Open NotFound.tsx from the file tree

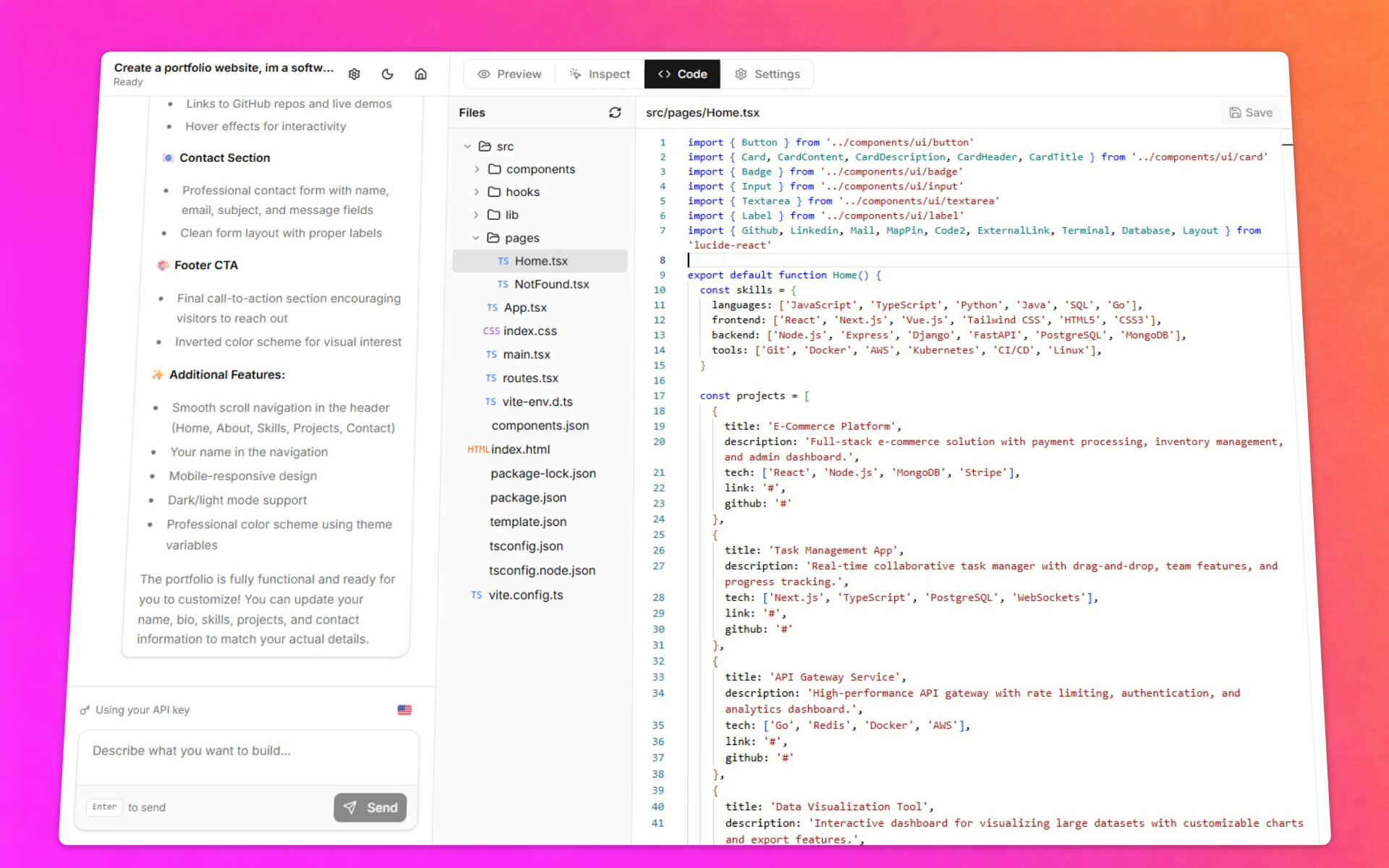tap(551, 284)
